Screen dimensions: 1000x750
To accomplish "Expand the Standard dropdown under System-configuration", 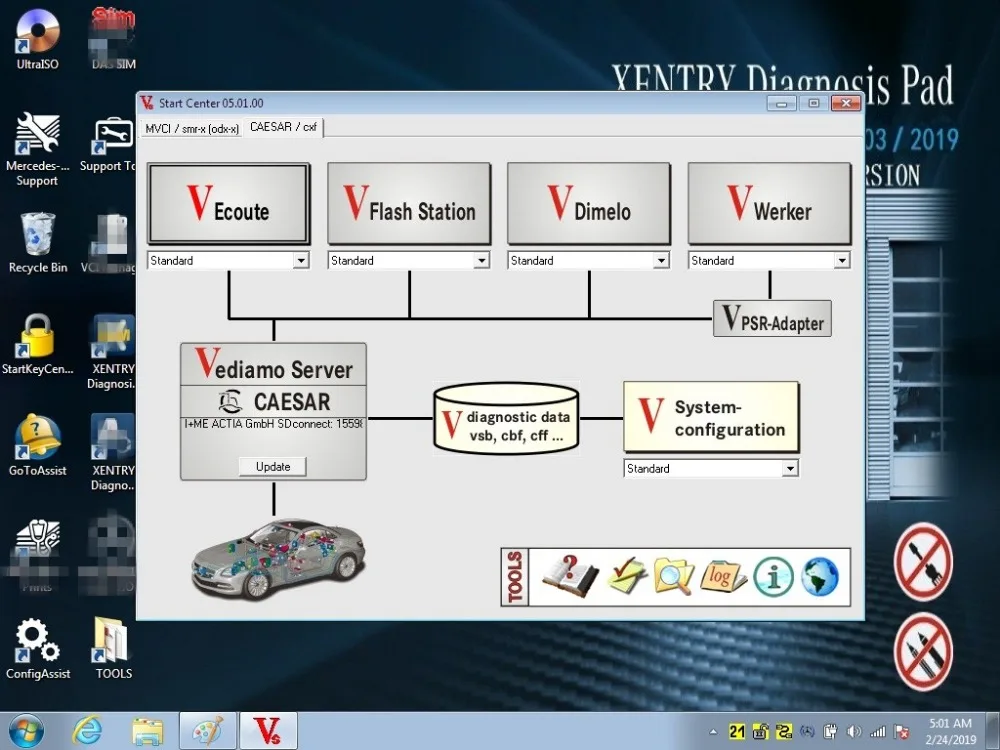I will click(790, 469).
